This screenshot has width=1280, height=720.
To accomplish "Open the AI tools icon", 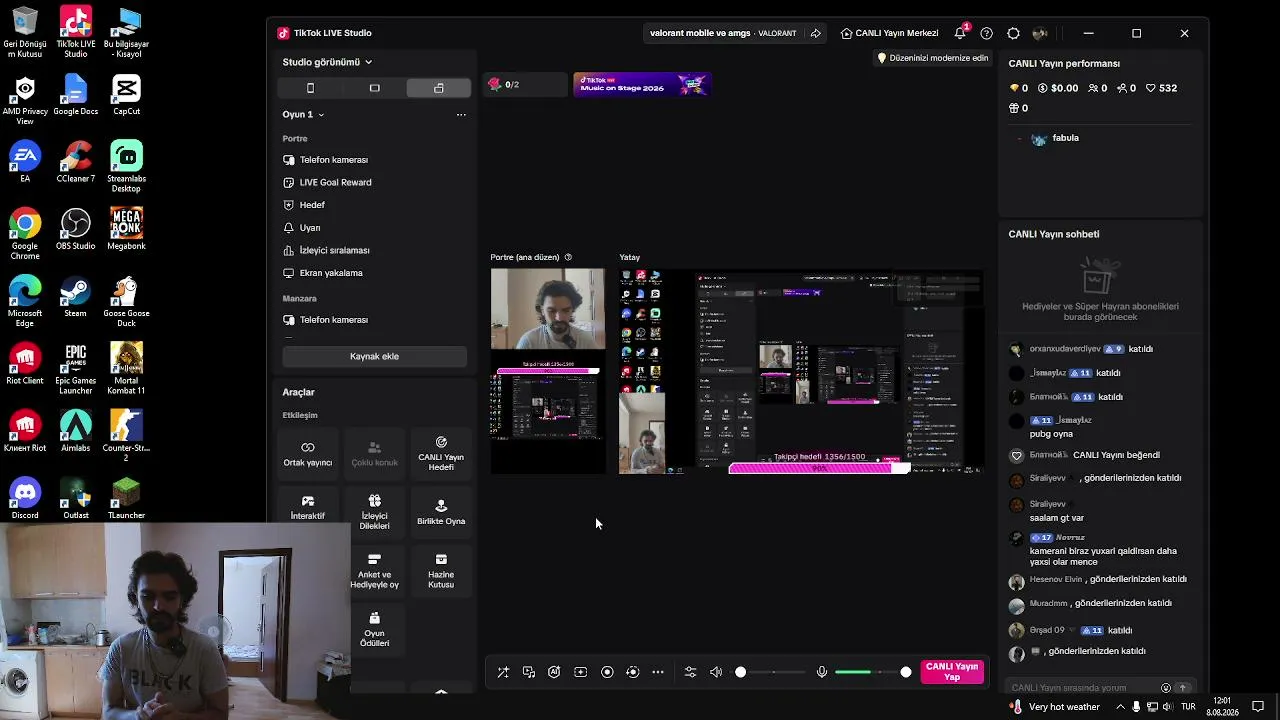I will point(554,672).
